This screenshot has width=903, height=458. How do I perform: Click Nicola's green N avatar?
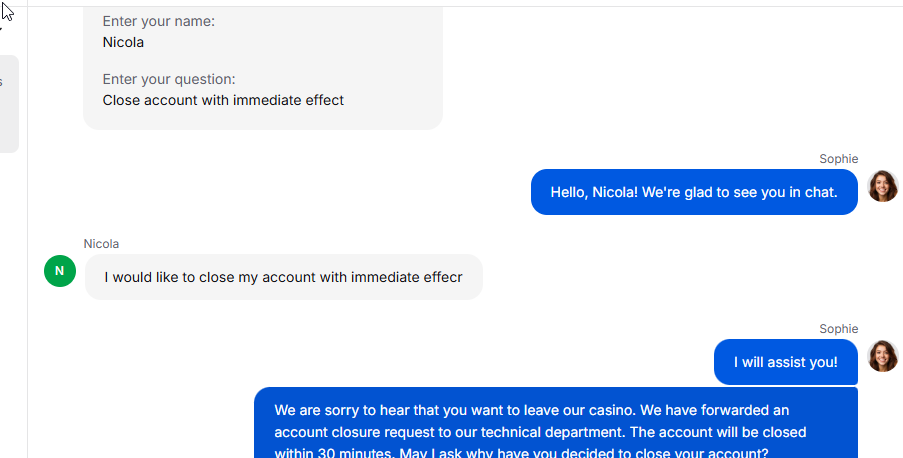pyautogui.click(x=60, y=271)
